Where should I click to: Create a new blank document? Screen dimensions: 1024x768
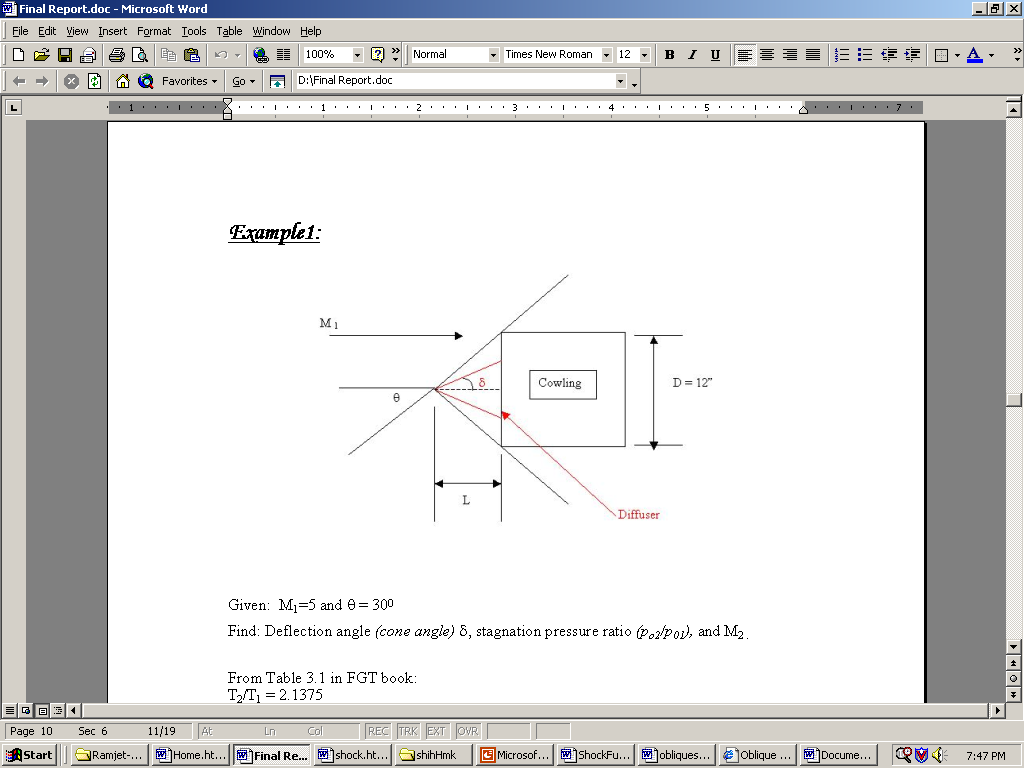[x=18, y=55]
